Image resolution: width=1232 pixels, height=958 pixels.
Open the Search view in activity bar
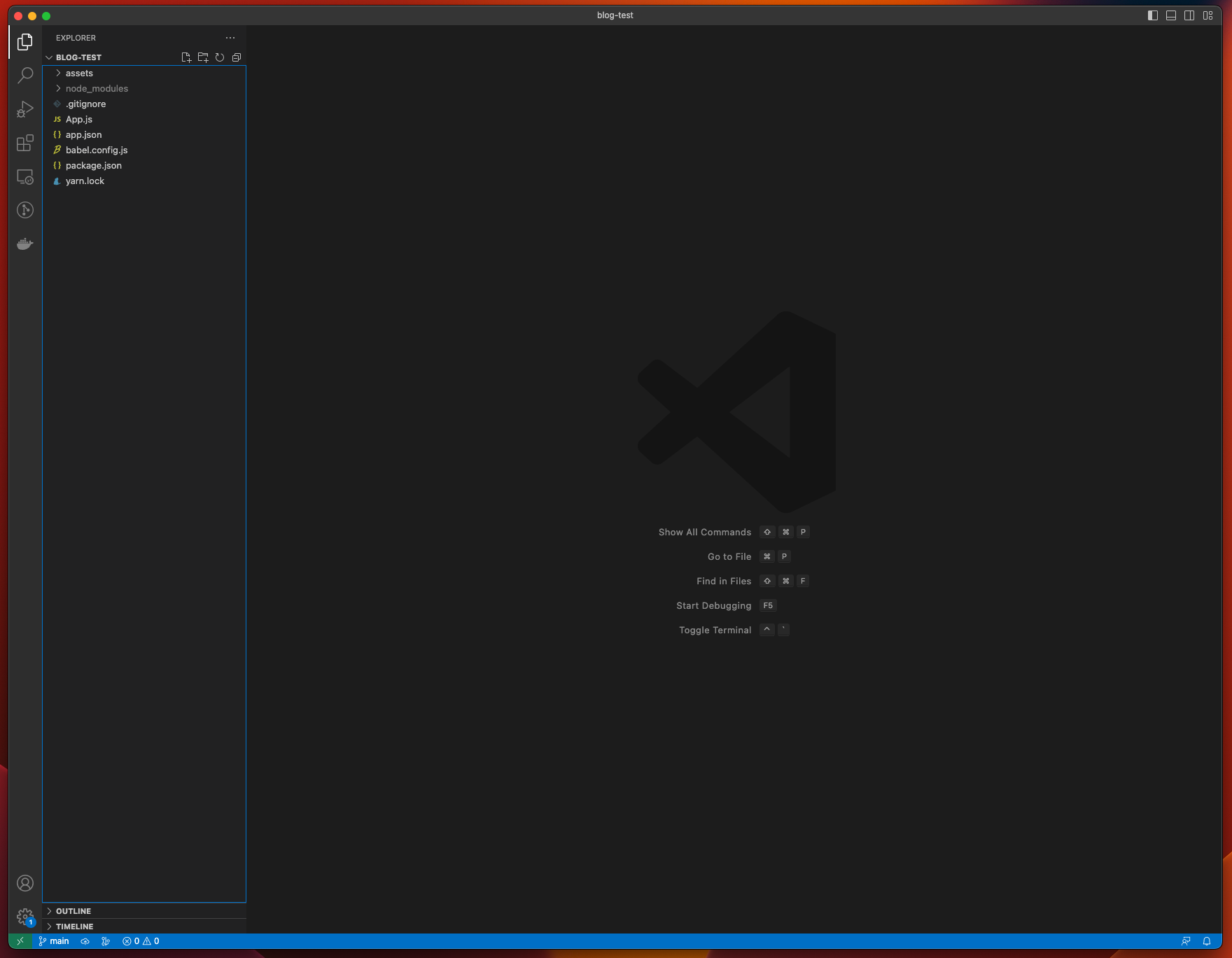click(x=25, y=76)
